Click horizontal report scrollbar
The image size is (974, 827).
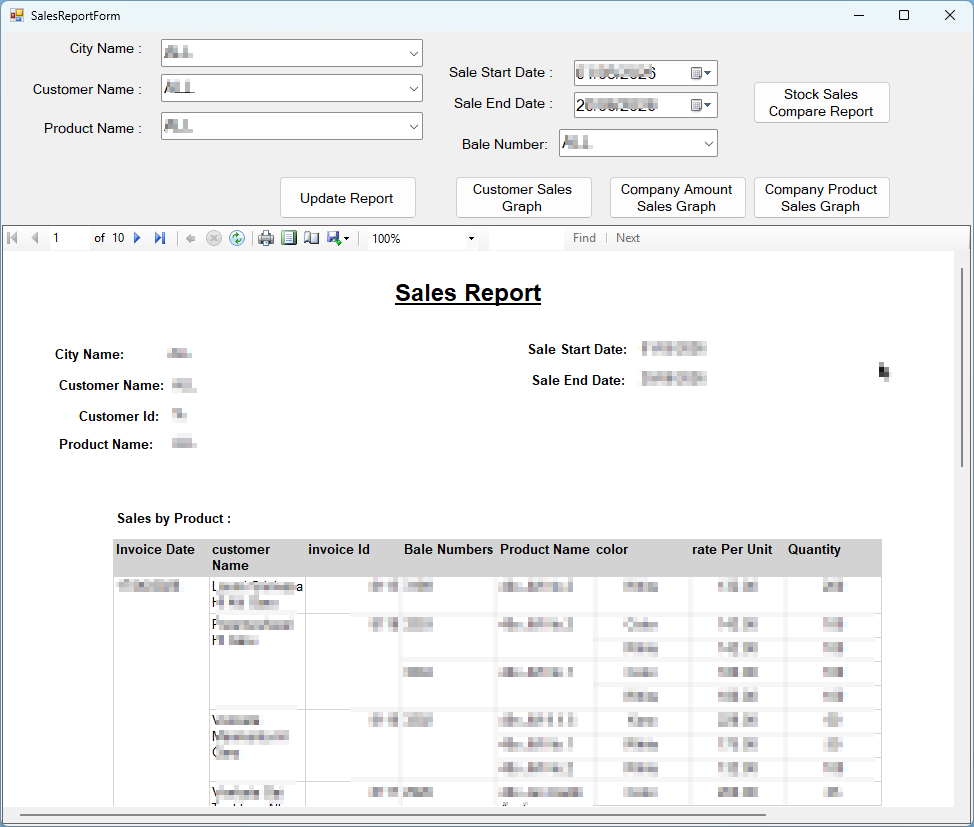point(393,814)
